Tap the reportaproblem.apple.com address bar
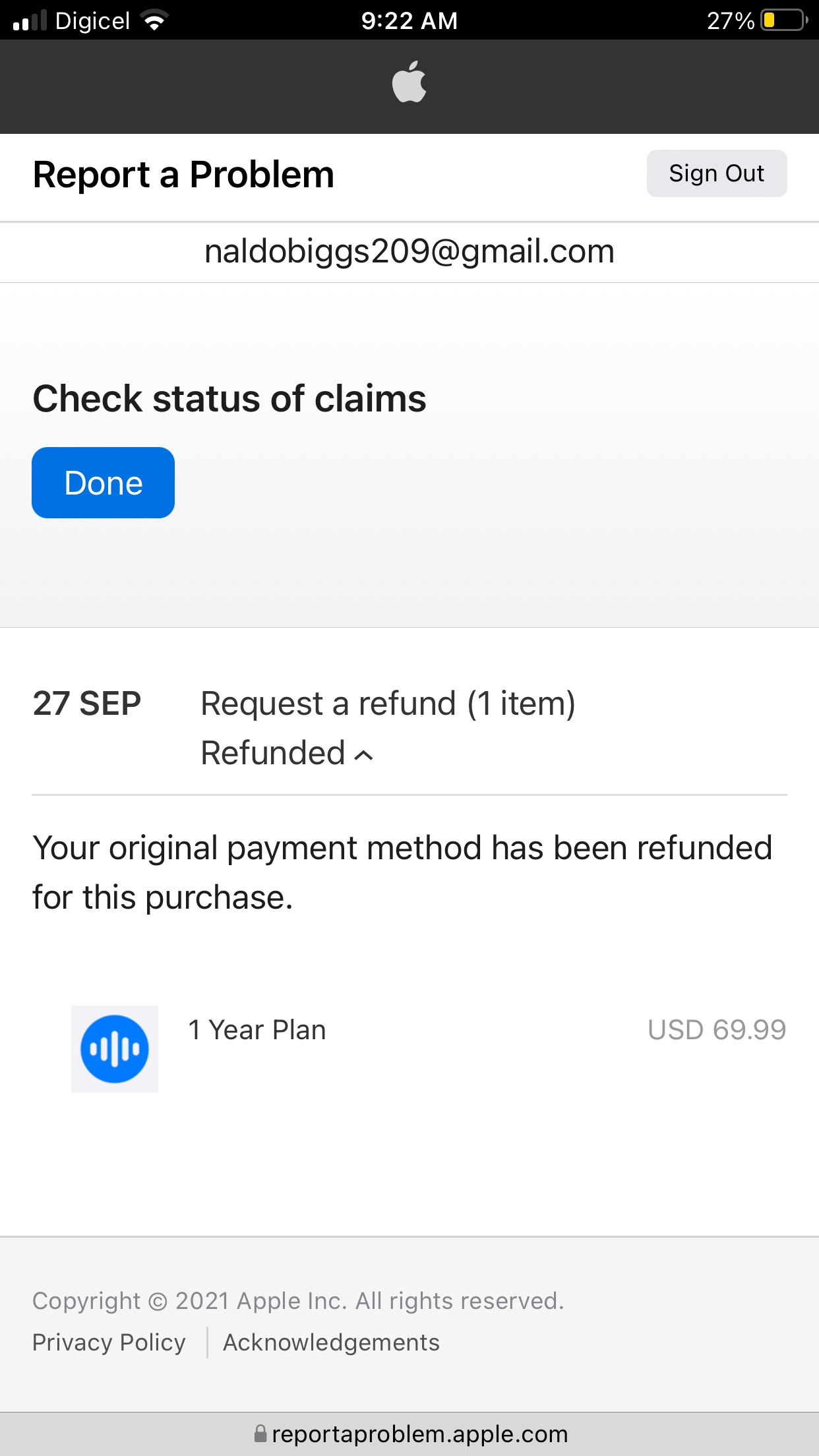Image resolution: width=819 pixels, height=1456 pixels. 419,1434
